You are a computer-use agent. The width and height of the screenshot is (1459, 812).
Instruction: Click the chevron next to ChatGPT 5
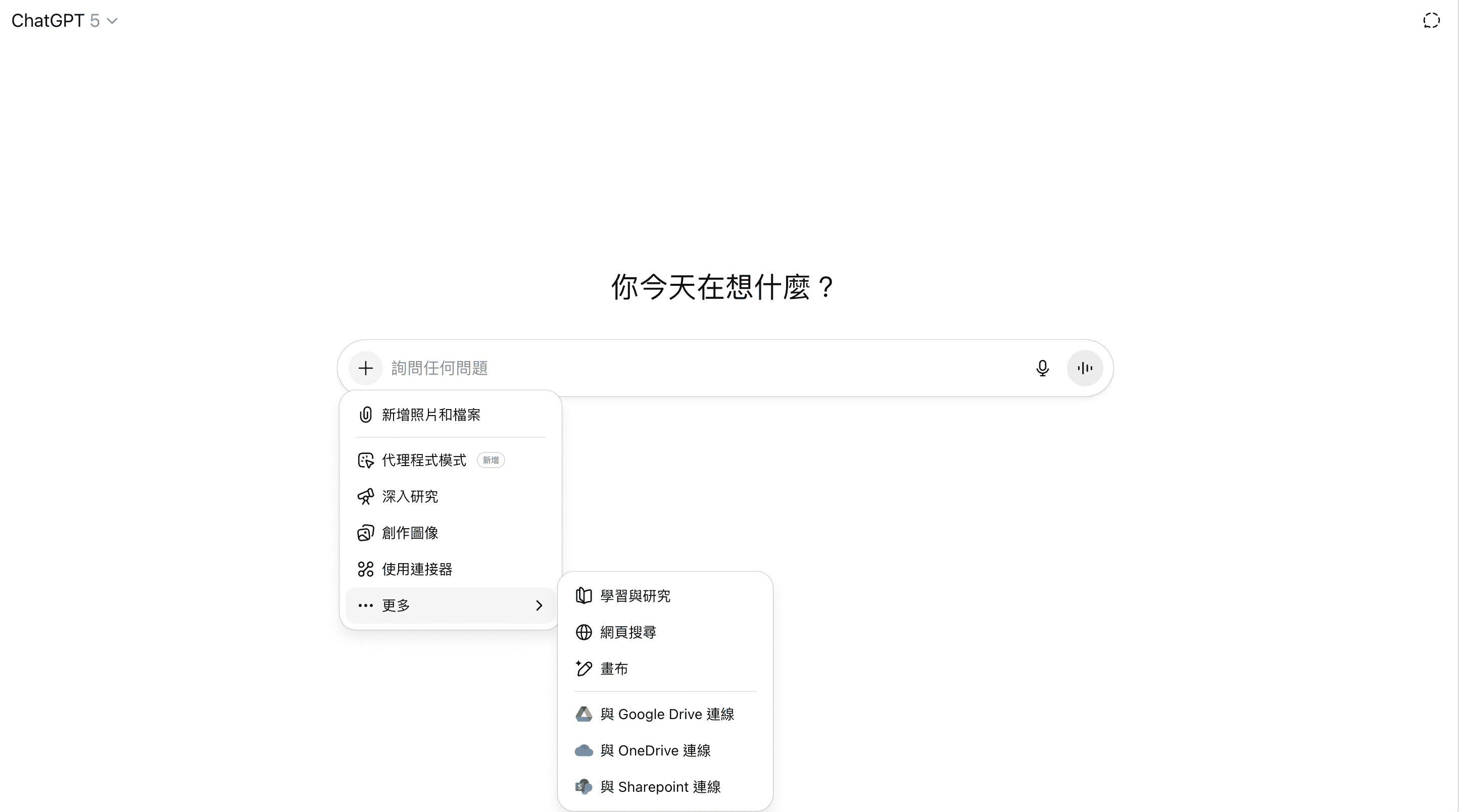(x=112, y=21)
